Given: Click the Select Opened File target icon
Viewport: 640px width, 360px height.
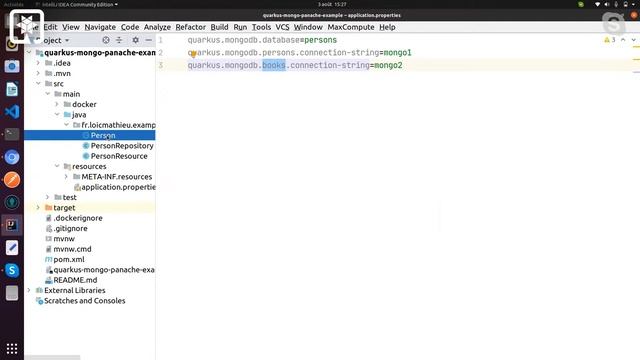Looking at the screenshot, I should coord(106,40).
